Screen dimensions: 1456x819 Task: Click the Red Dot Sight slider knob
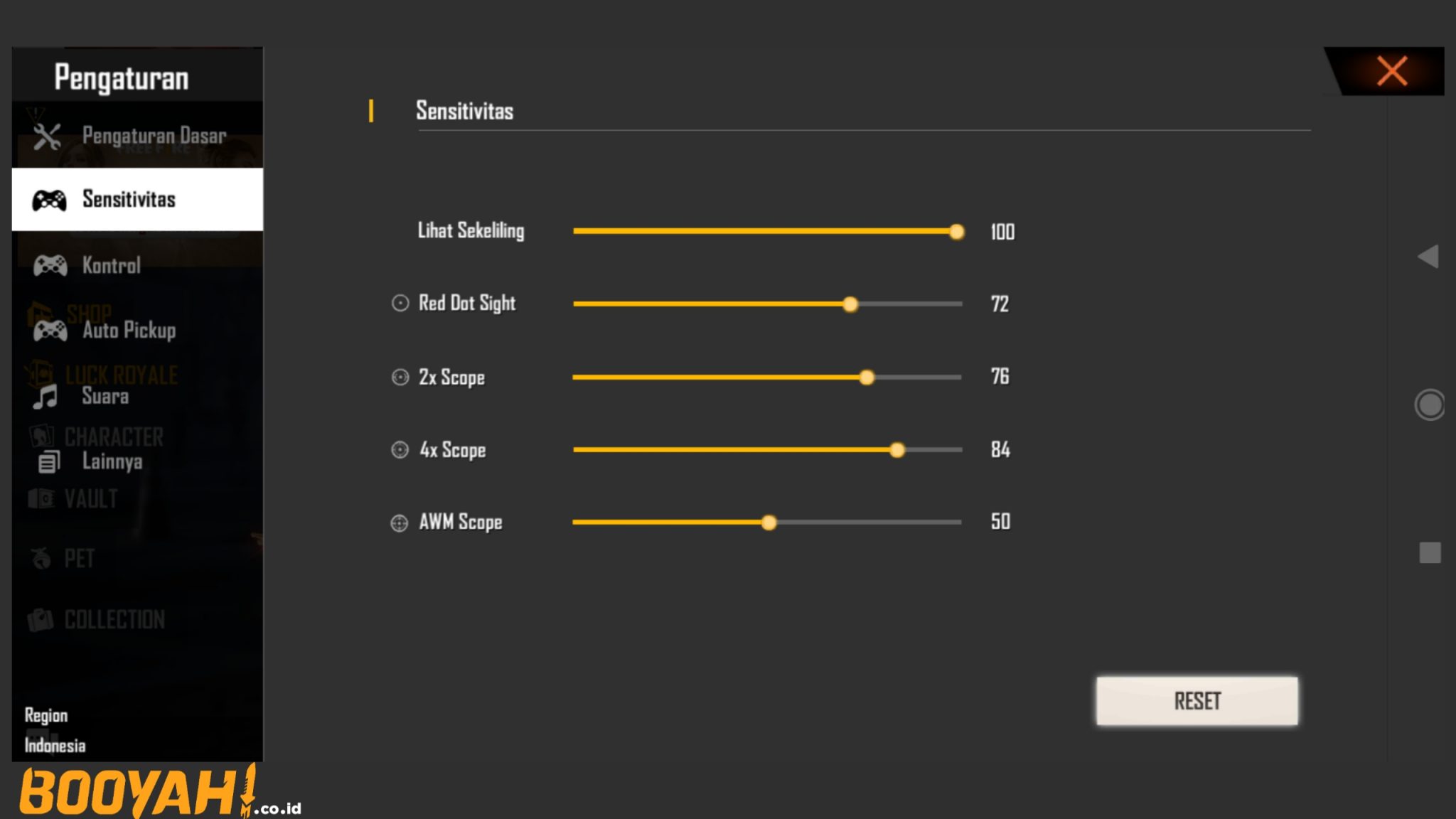point(850,304)
